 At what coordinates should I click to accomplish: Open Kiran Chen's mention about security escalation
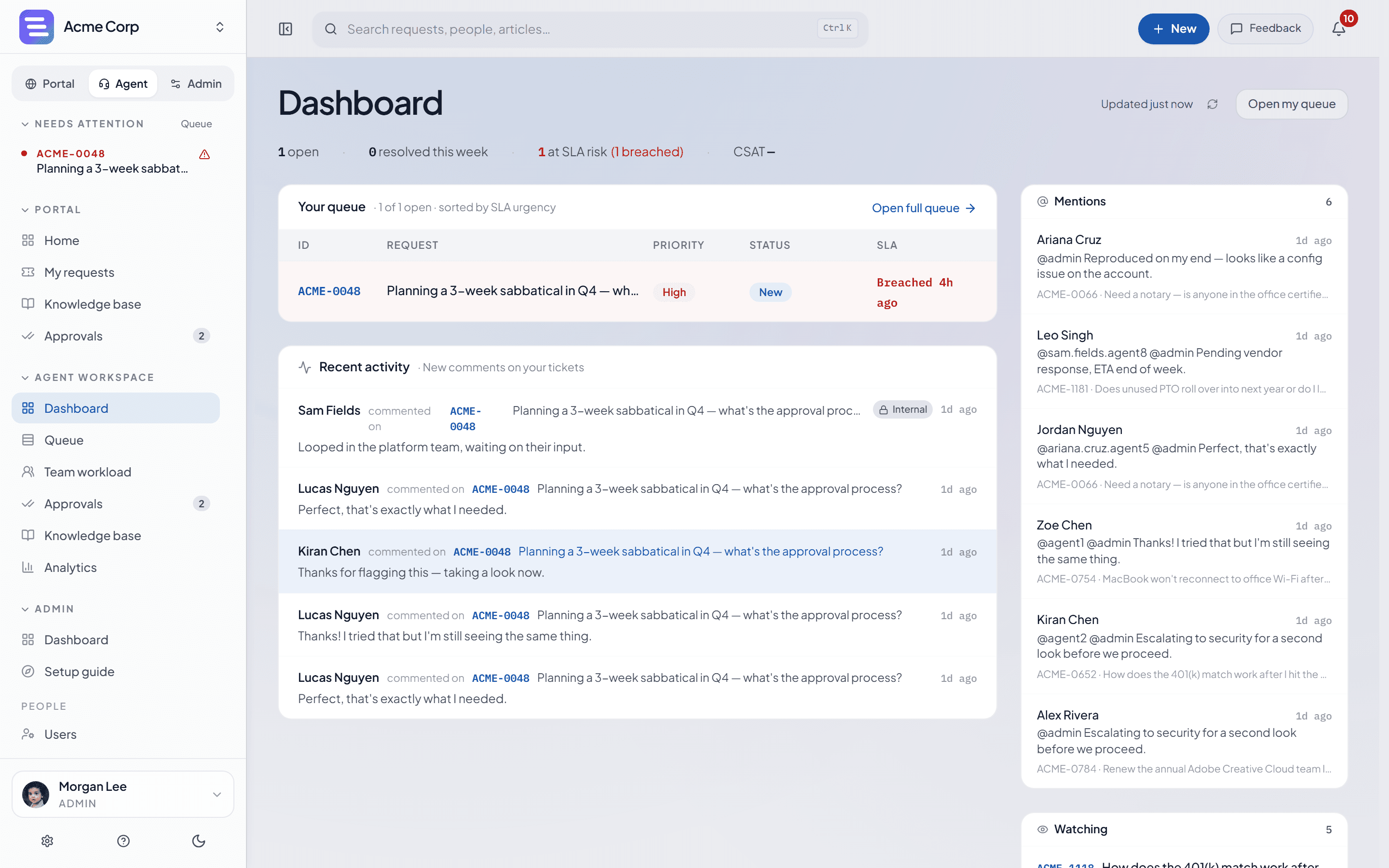(1184, 646)
